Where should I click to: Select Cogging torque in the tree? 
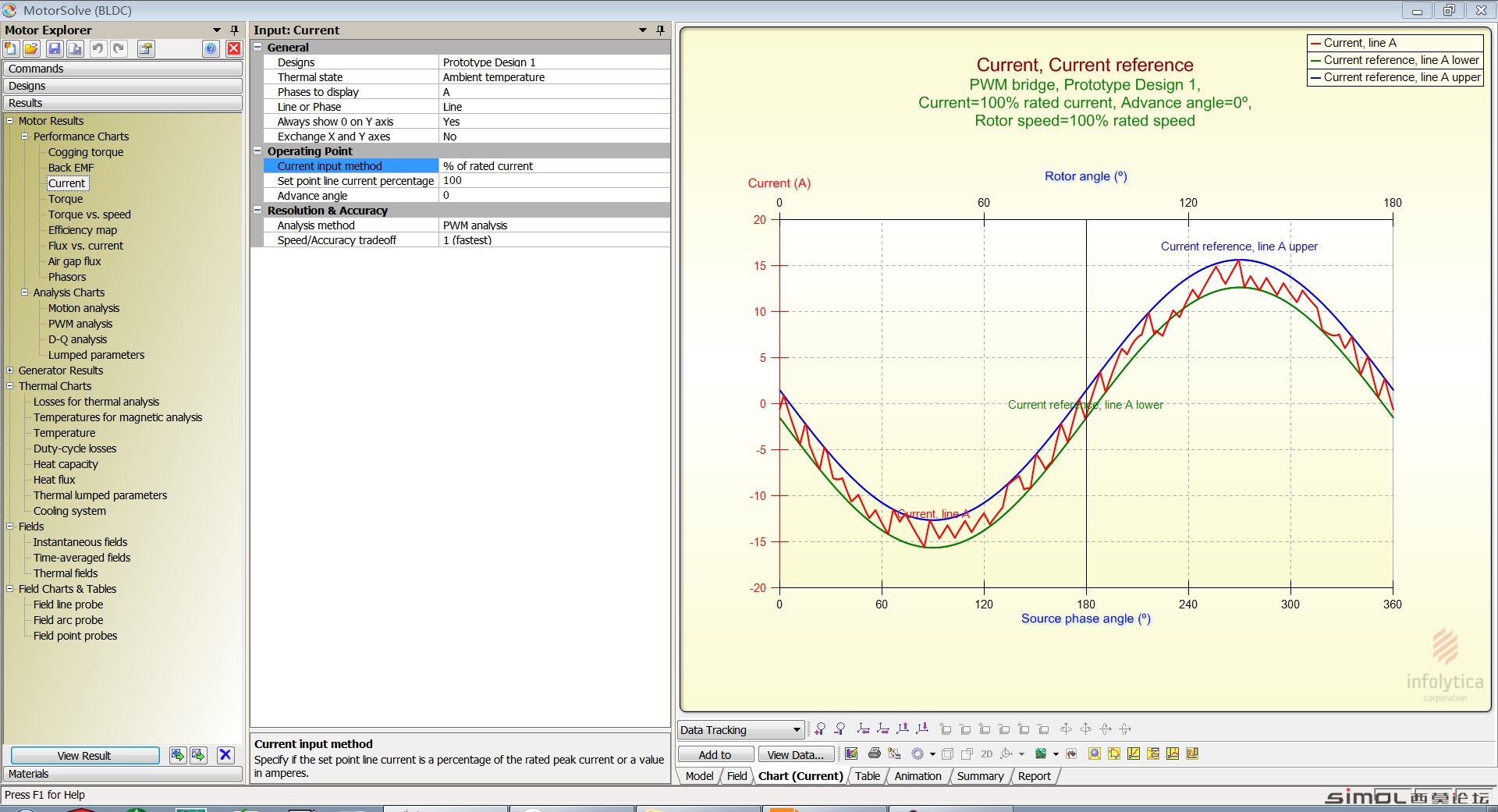(86, 152)
